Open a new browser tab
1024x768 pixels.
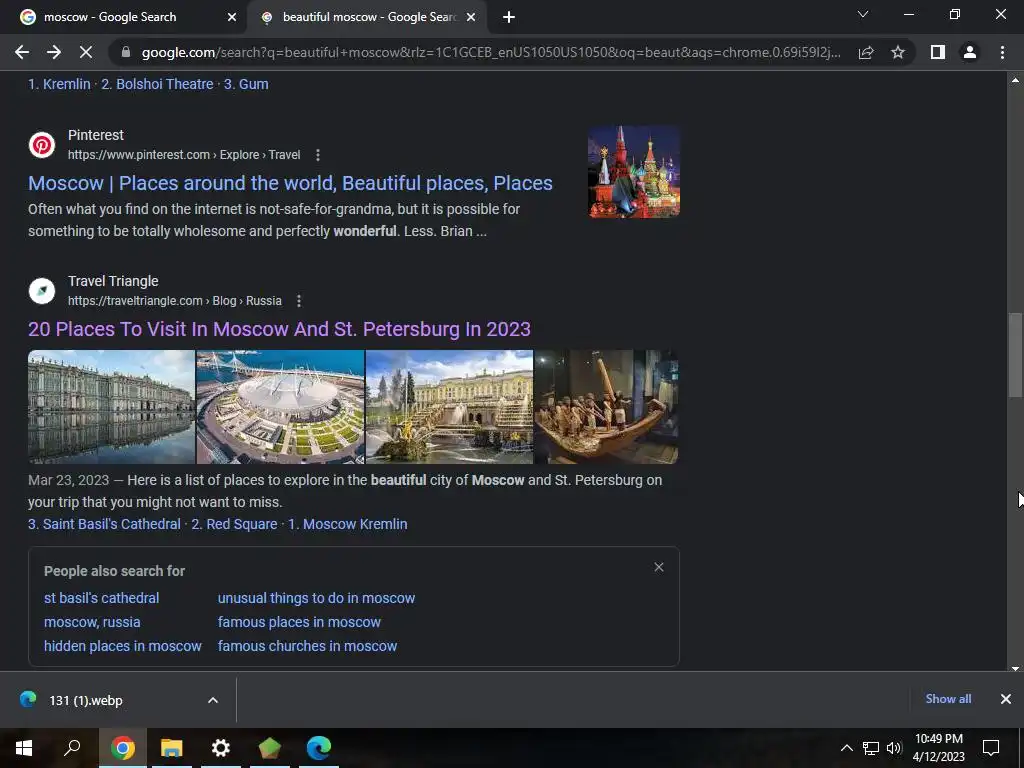click(509, 17)
